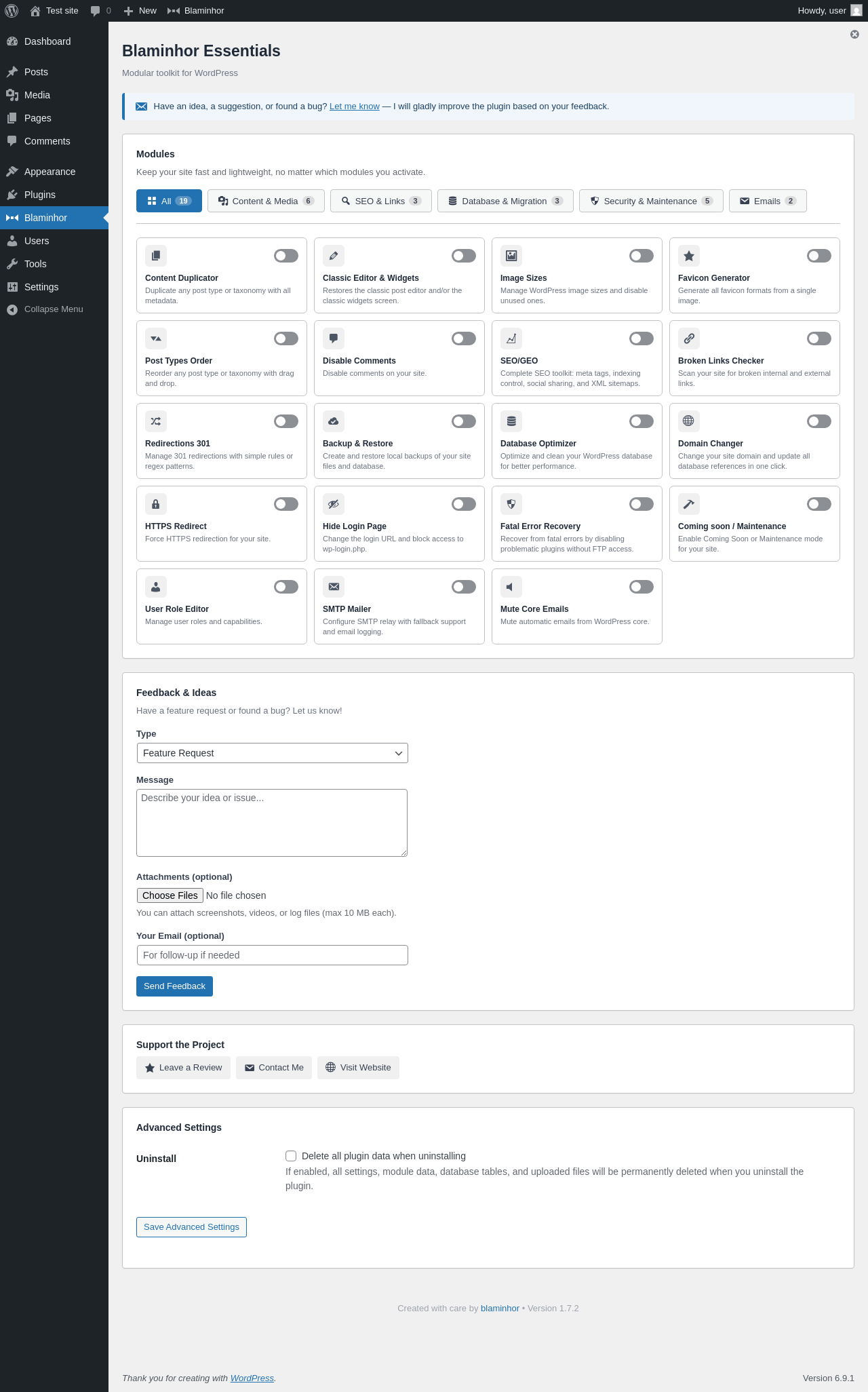Click the WordPress logo in admin bar
Image resolution: width=868 pixels, height=1392 pixels.
tap(12, 11)
